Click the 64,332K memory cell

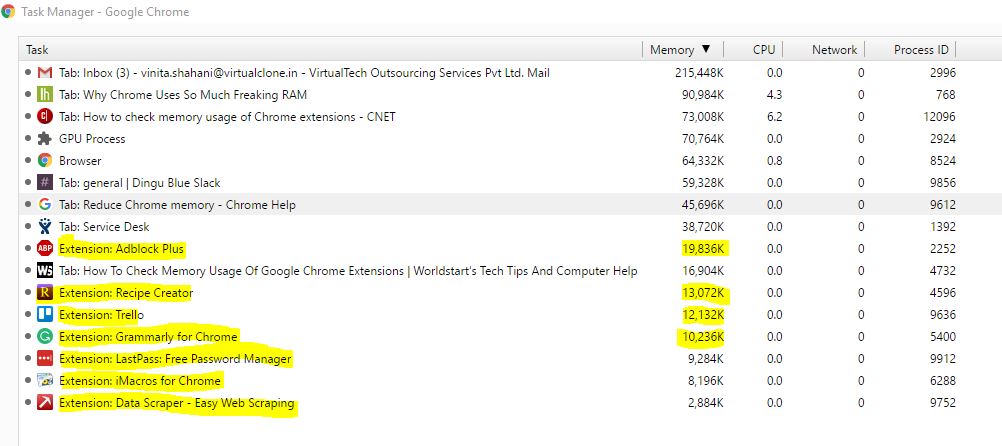pyautogui.click(x=703, y=160)
